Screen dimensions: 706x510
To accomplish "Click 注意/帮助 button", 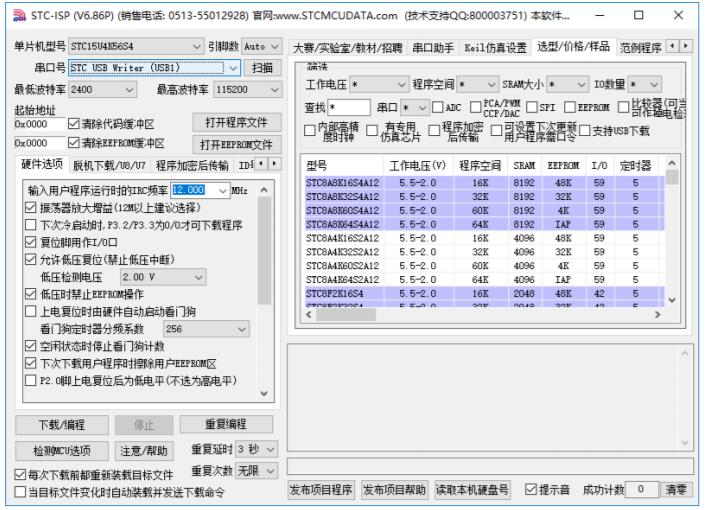I will (144, 450).
